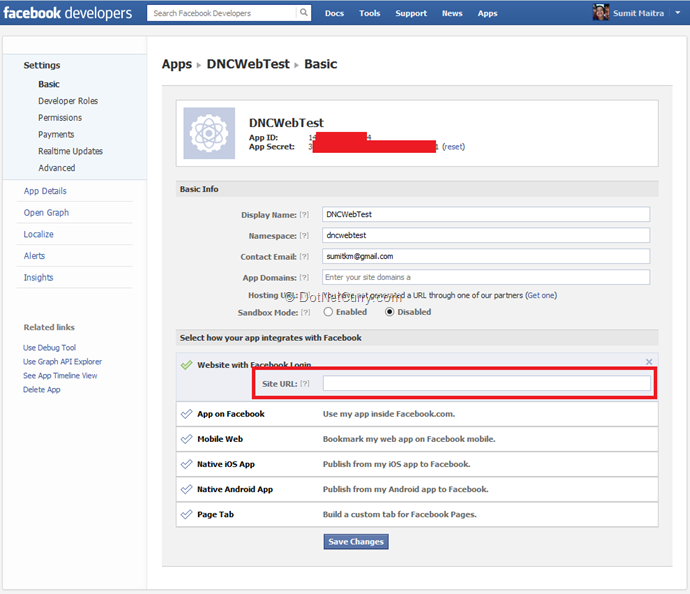The image size is (690, 594).
Task: Click checkmark icon beside Mobile Web
Action: click(187, 439)
